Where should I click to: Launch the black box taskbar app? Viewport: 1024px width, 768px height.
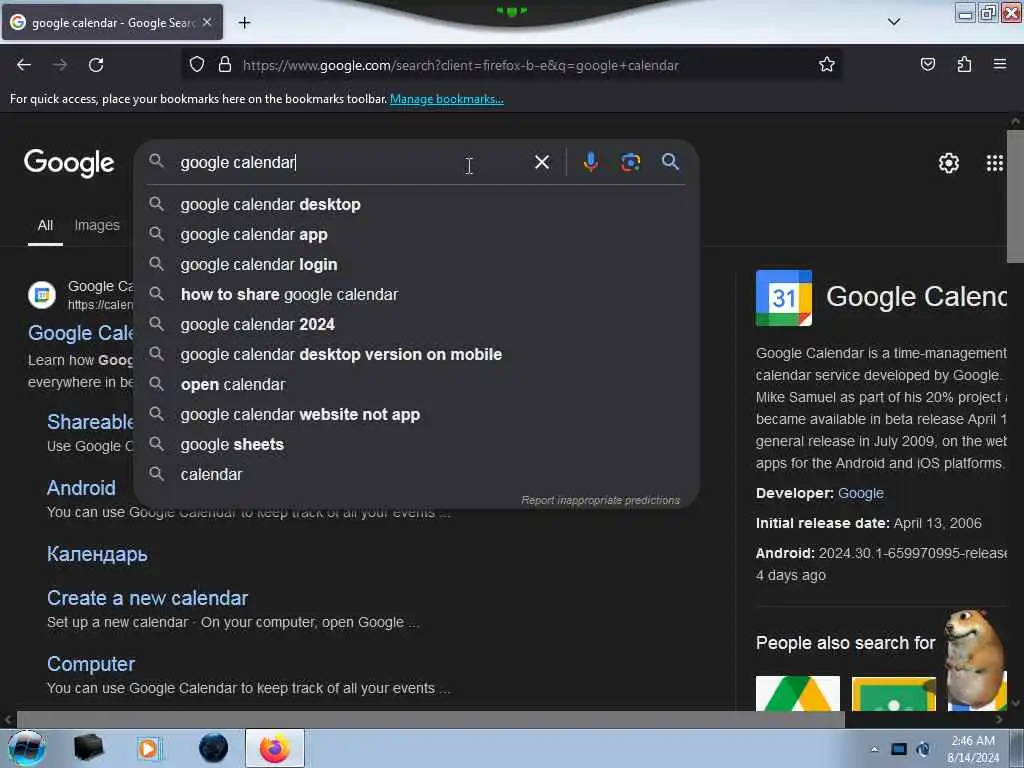point(88,748)
